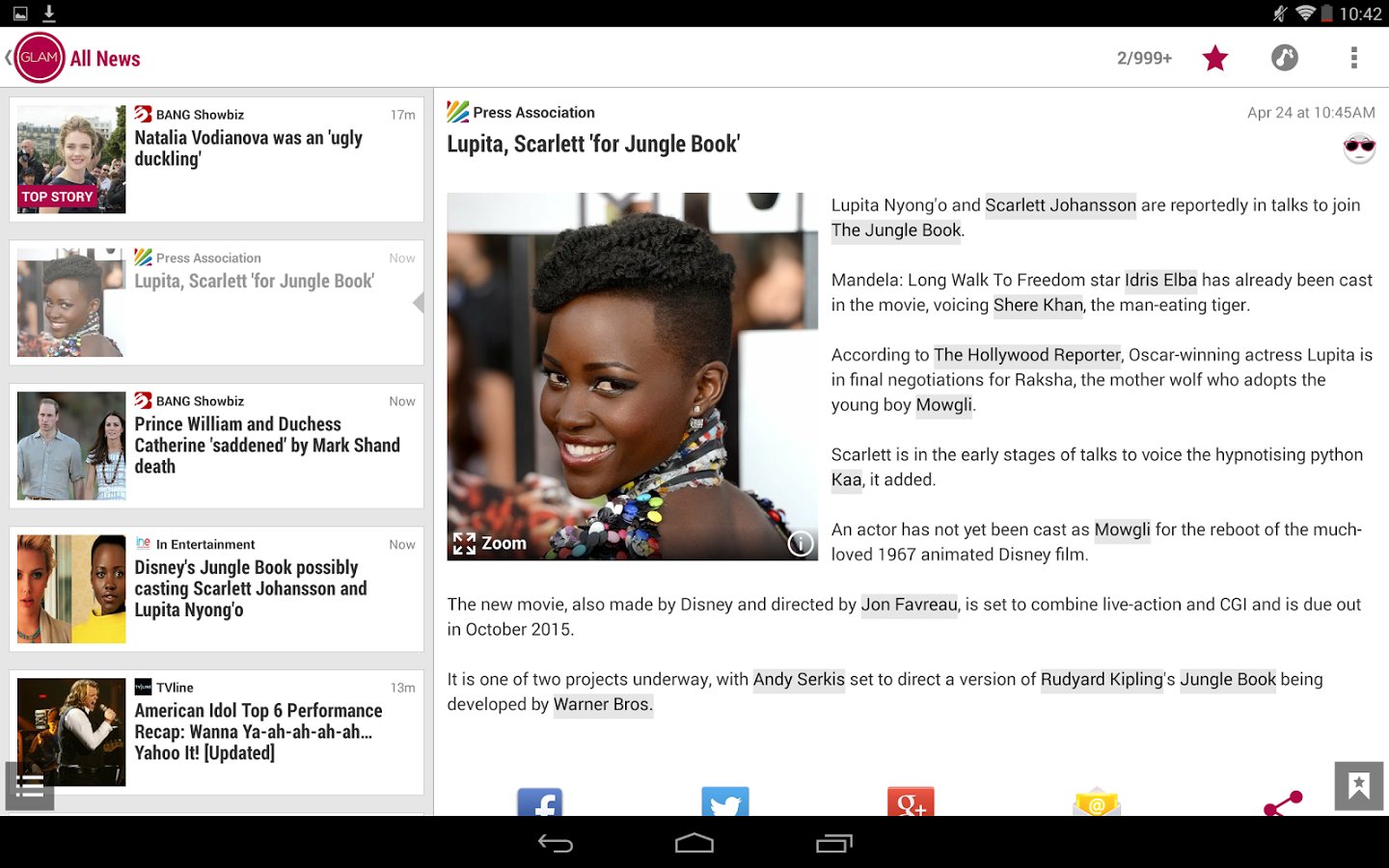Open Disney's Jungle Book casting story

pyautogui.click(x=217, y=589)
